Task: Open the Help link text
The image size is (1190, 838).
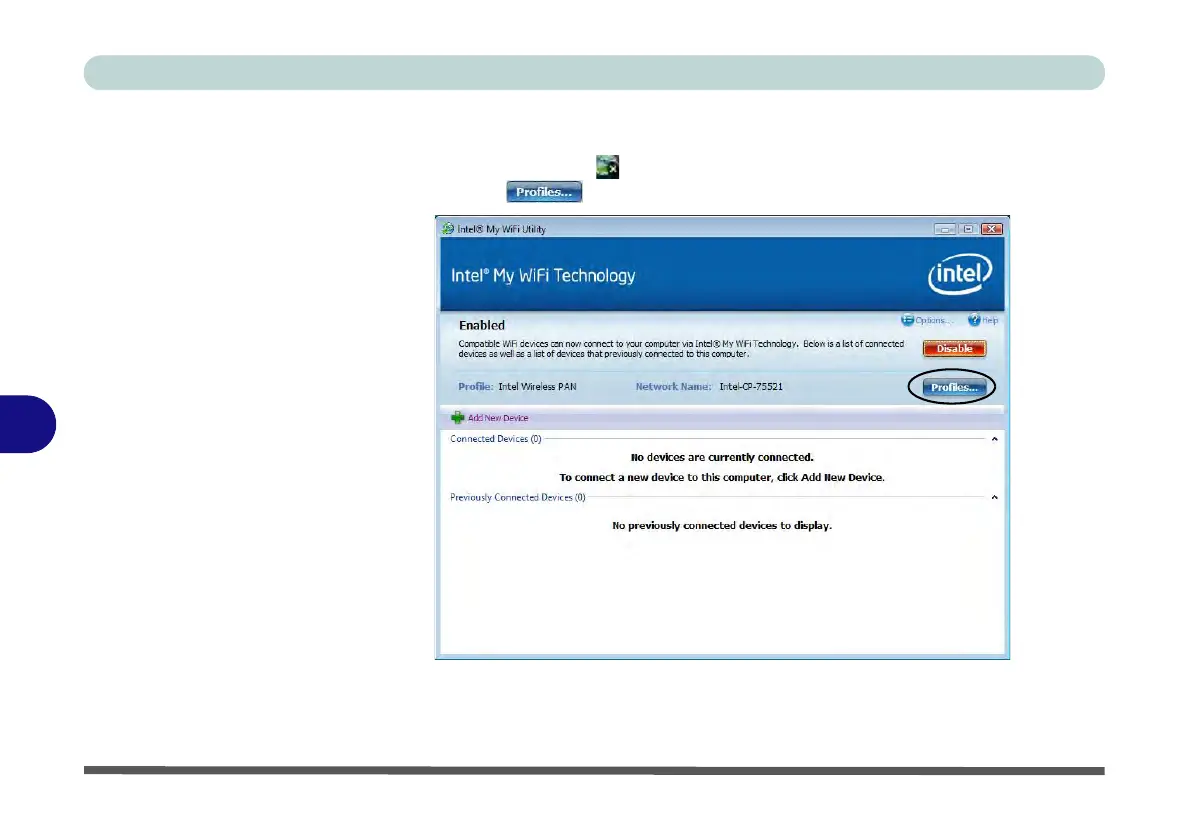Action: [x=990, y=320]
